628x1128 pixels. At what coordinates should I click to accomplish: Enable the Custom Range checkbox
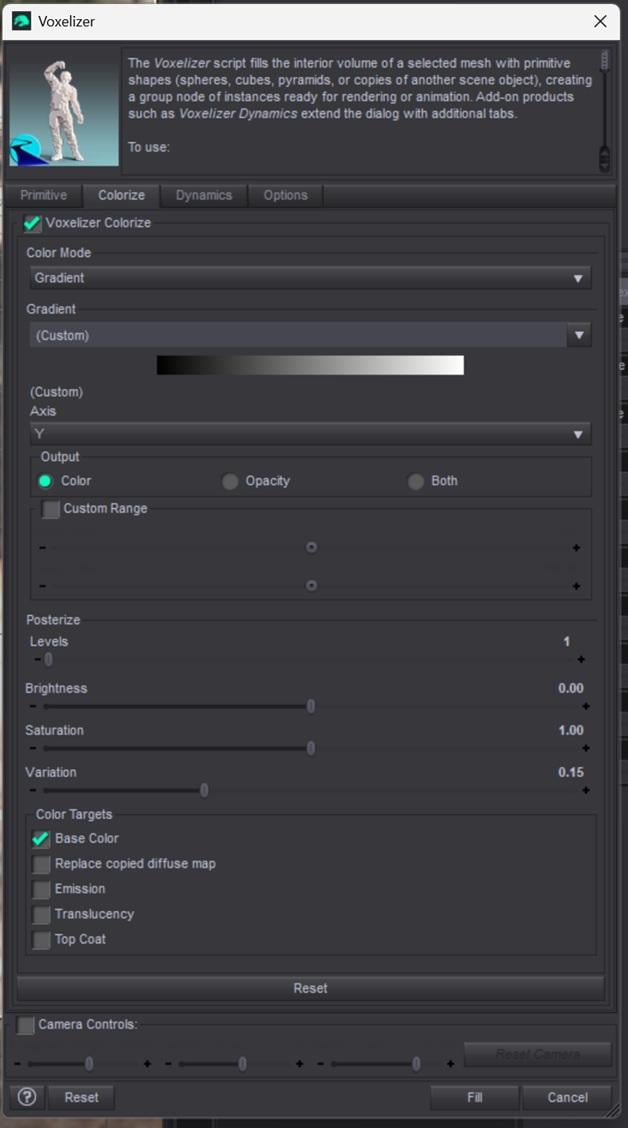(51, 509)
